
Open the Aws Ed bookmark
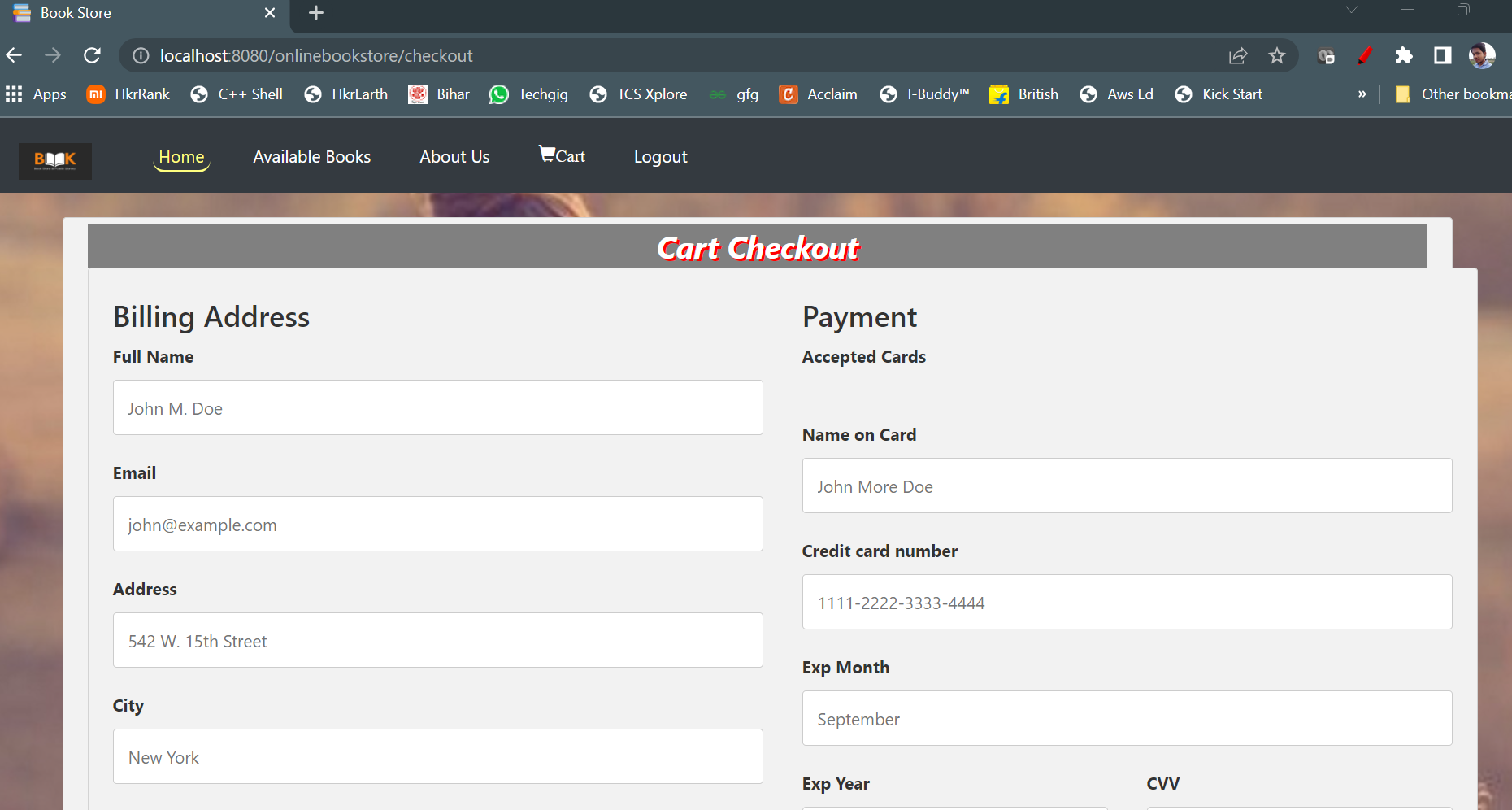(1116, 94)
